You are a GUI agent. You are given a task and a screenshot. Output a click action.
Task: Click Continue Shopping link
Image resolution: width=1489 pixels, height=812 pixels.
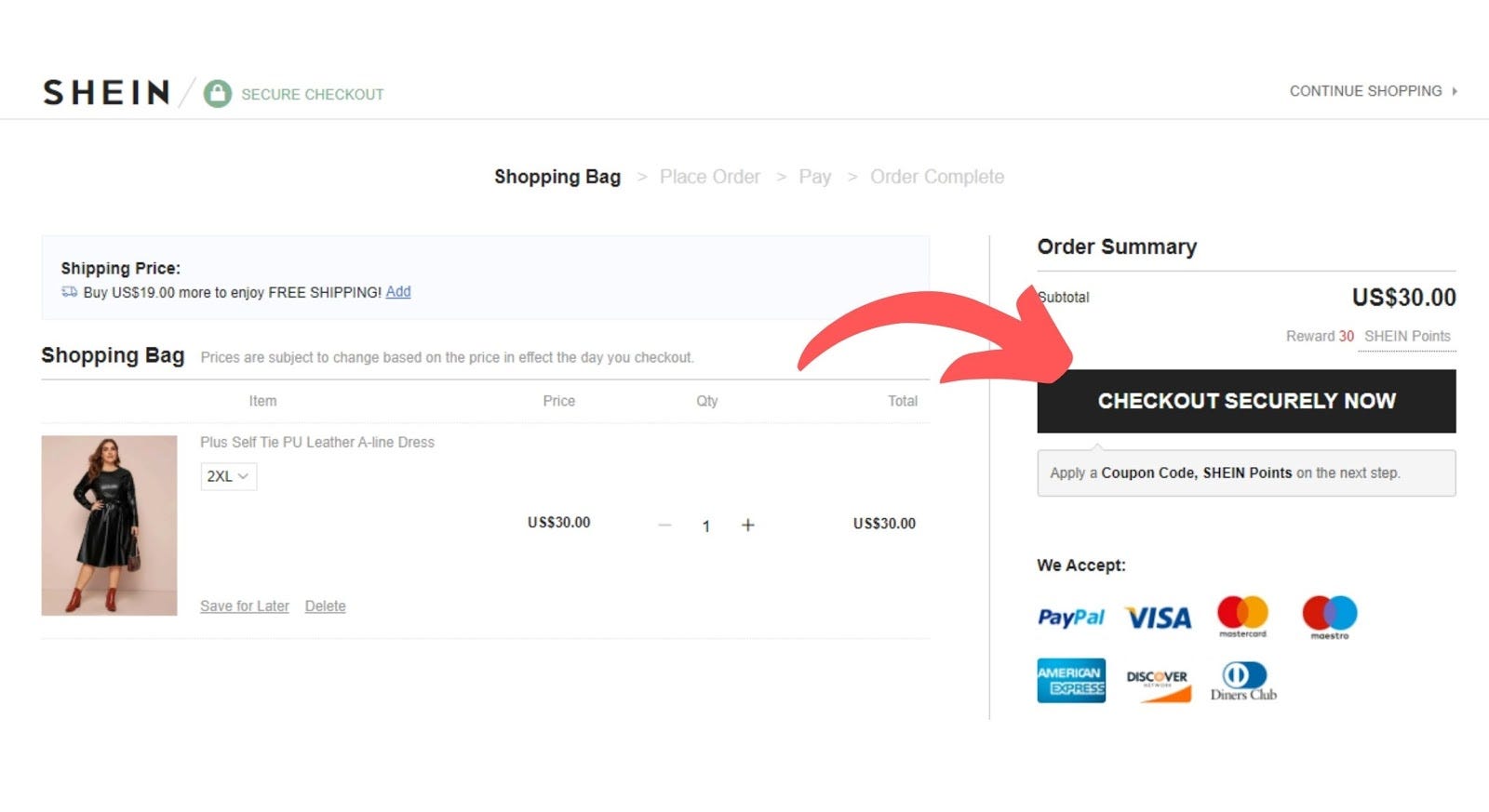pyautogui.click(x=1365, y=91)
